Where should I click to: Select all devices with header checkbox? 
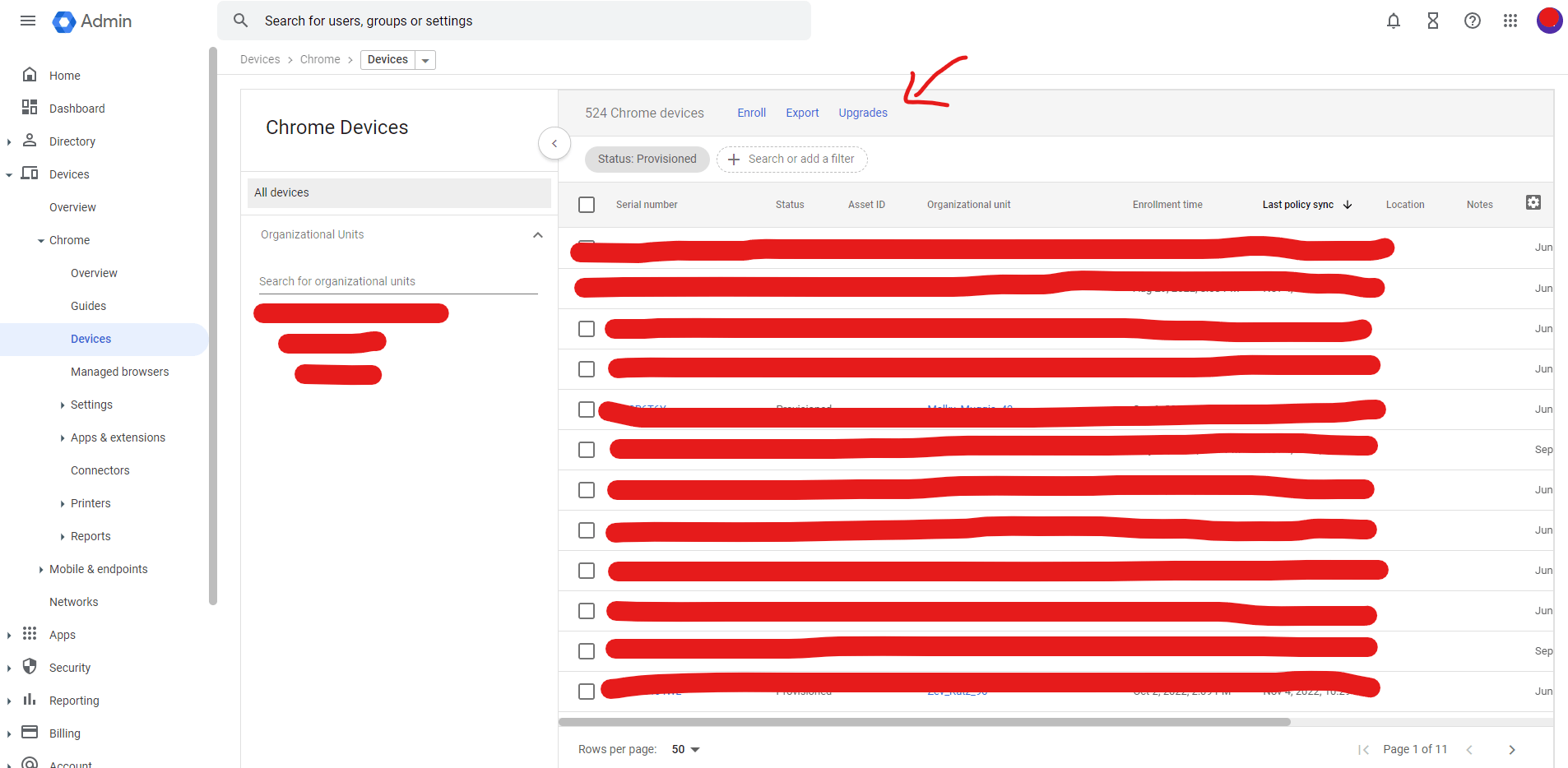click(x=587, y=204)
